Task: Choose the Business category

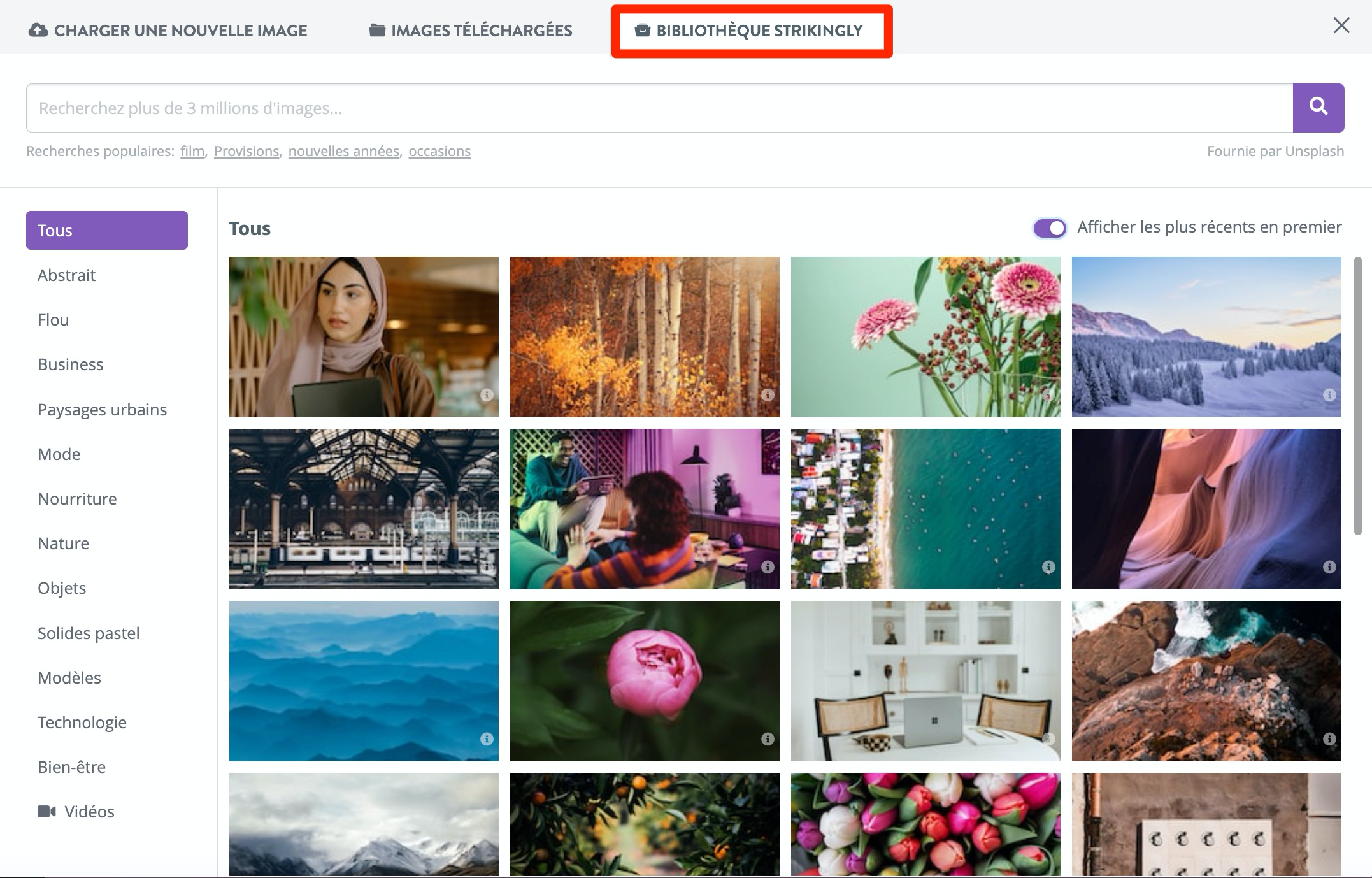Action: (70, 364)
